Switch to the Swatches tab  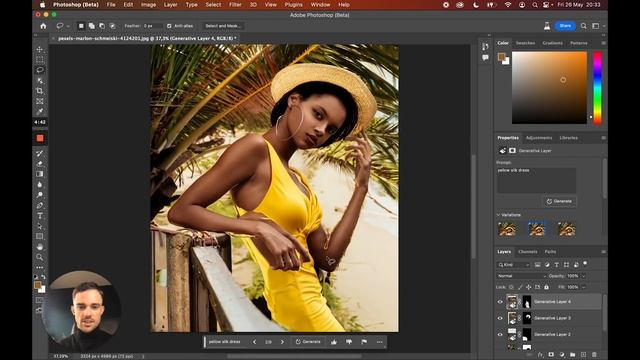click(525, 43)
